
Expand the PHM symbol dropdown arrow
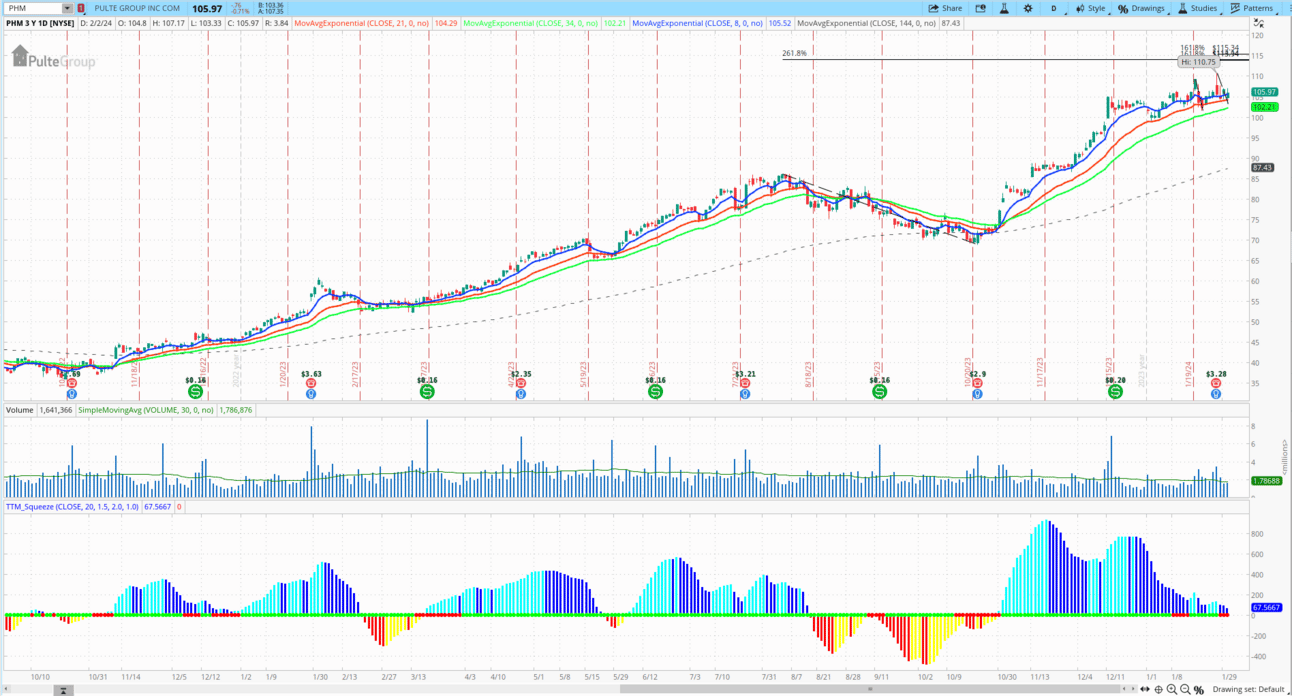click(x=67, y=8)
